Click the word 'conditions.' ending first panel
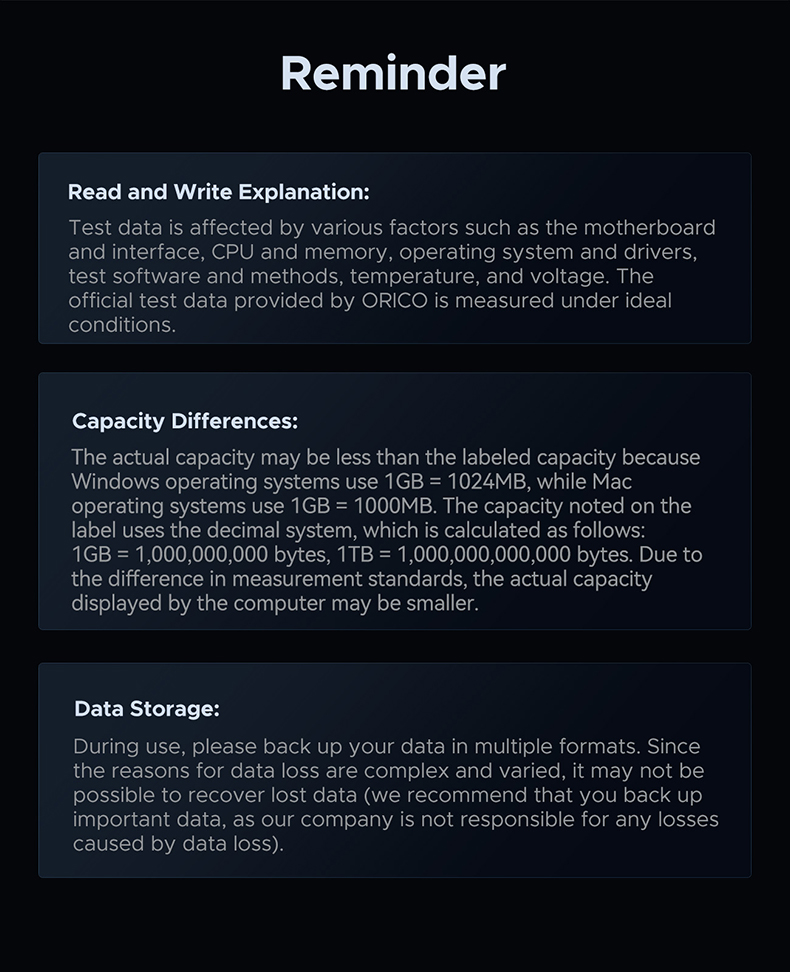Image resolution: width=790 pixels, height=972 pixels. pyautogui.click(x=122, y=325)
